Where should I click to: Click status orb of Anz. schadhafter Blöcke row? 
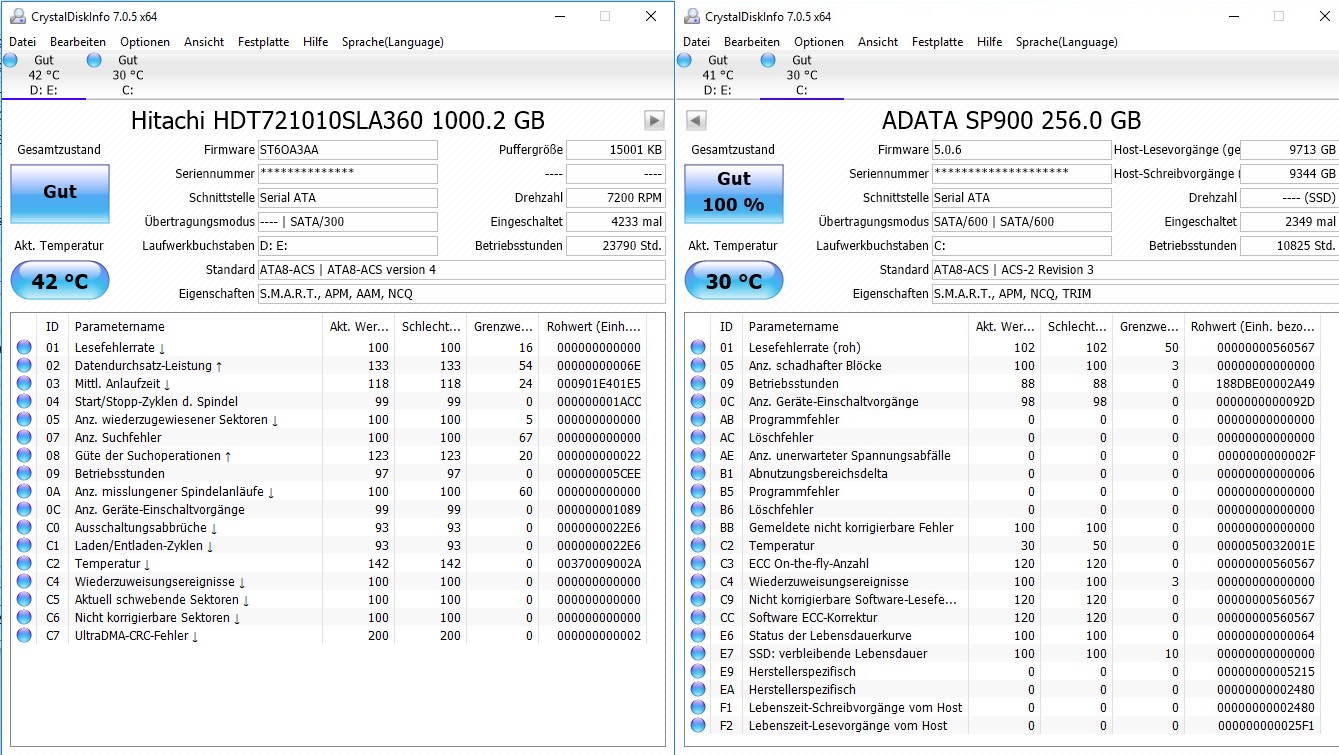(x=698, y=366)
